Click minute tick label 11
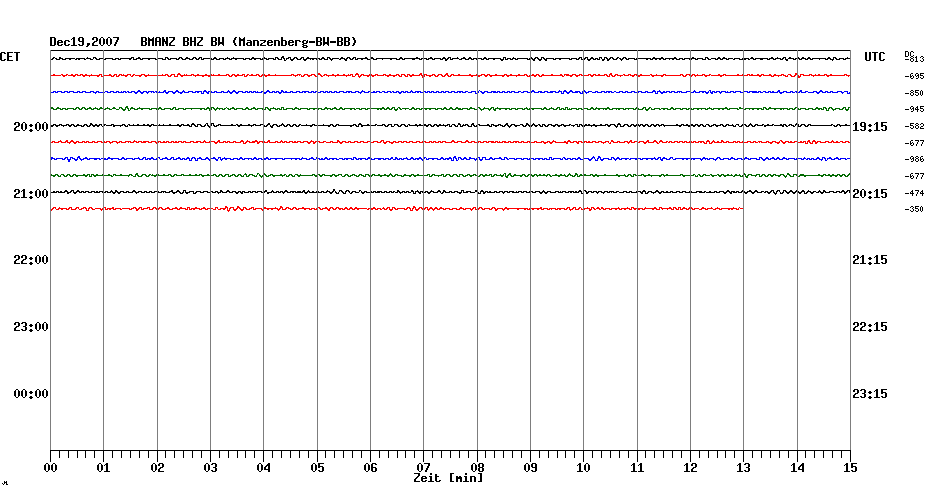This screenshot has height=494, width=930. 637,468
